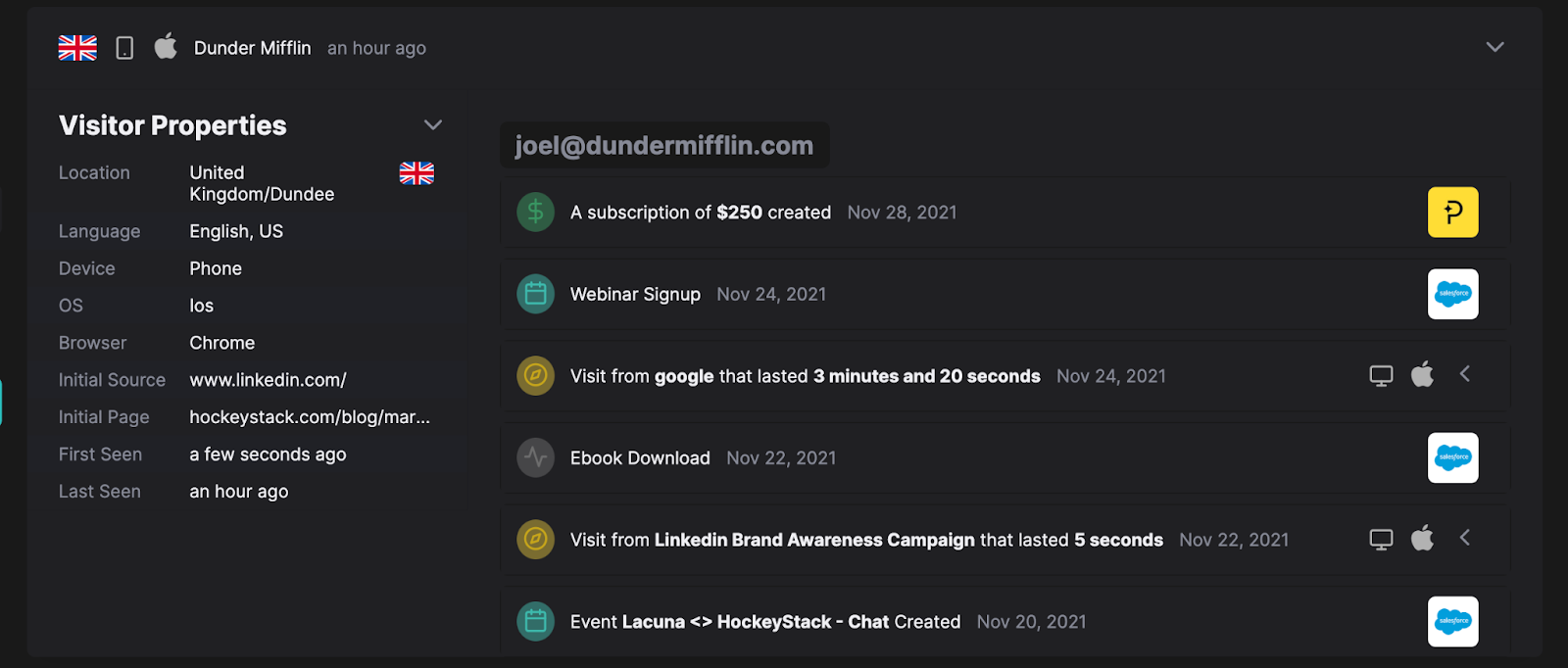Viewport: 1568px width, 668px height.
Task: Open the www.linkedin.com initial source link
Action: coord(268,380)
